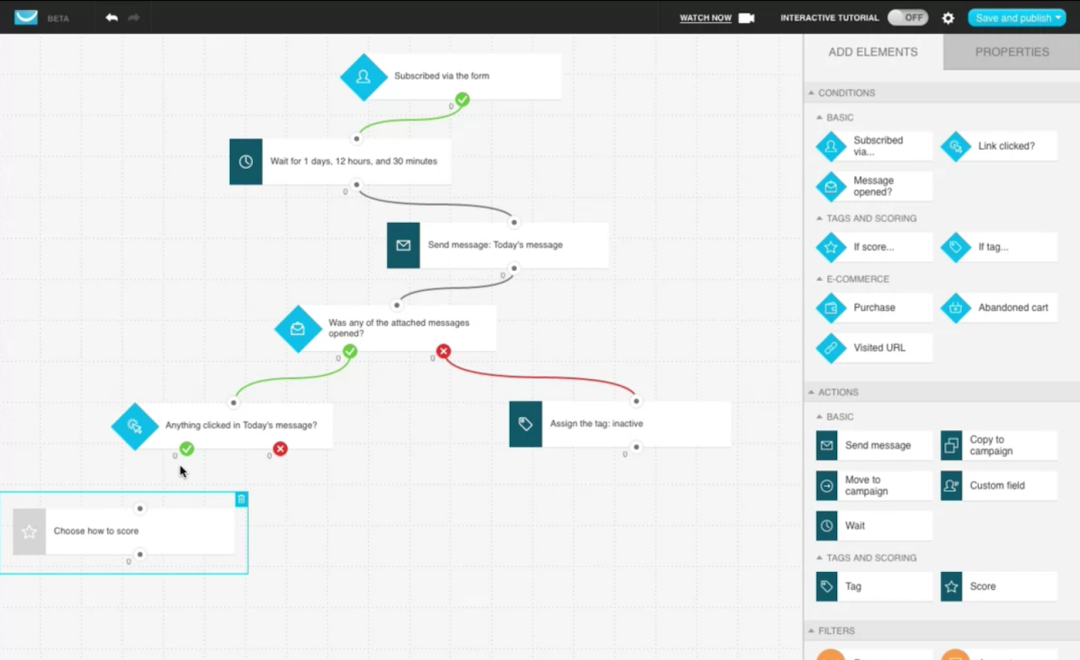Click the redo arrow in top bar
This screenshot has height=660, width=1080.
tap(134, 18)
